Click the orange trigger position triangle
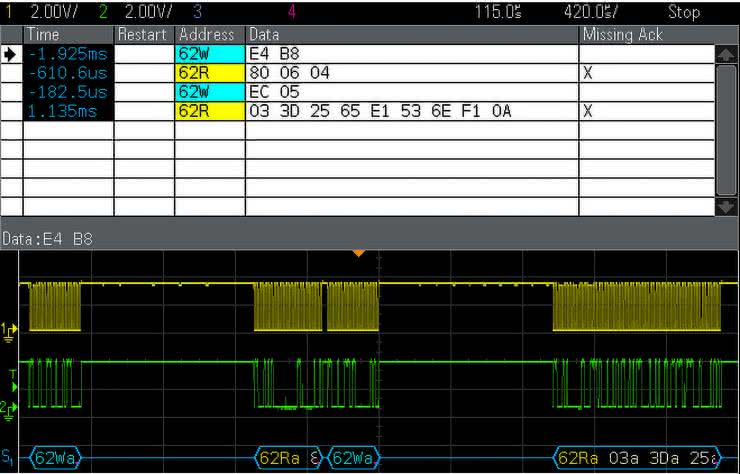Screen dimensions: 740x474 pyautogui.click(x=360, y=254)
